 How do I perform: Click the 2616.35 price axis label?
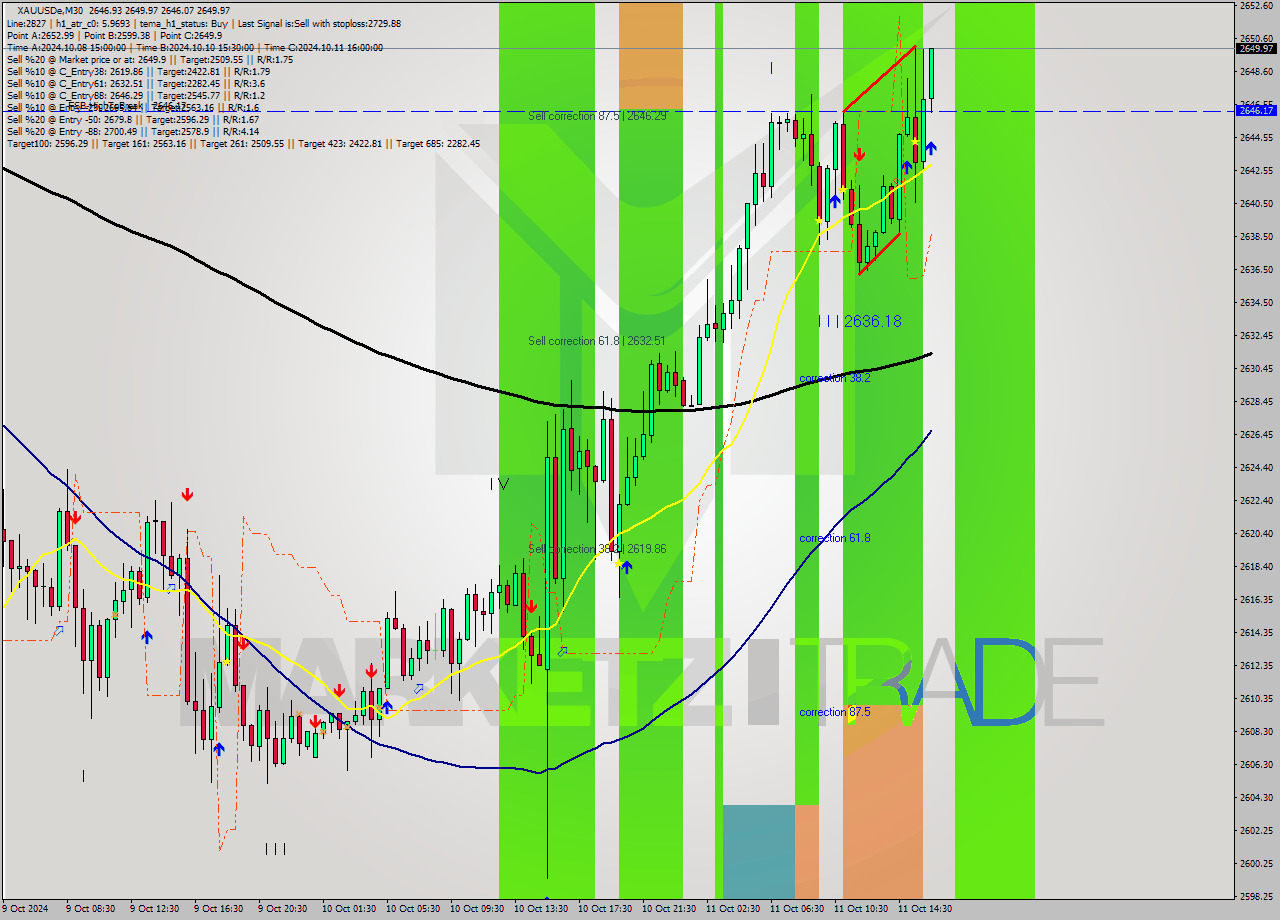pos(1256,600)
